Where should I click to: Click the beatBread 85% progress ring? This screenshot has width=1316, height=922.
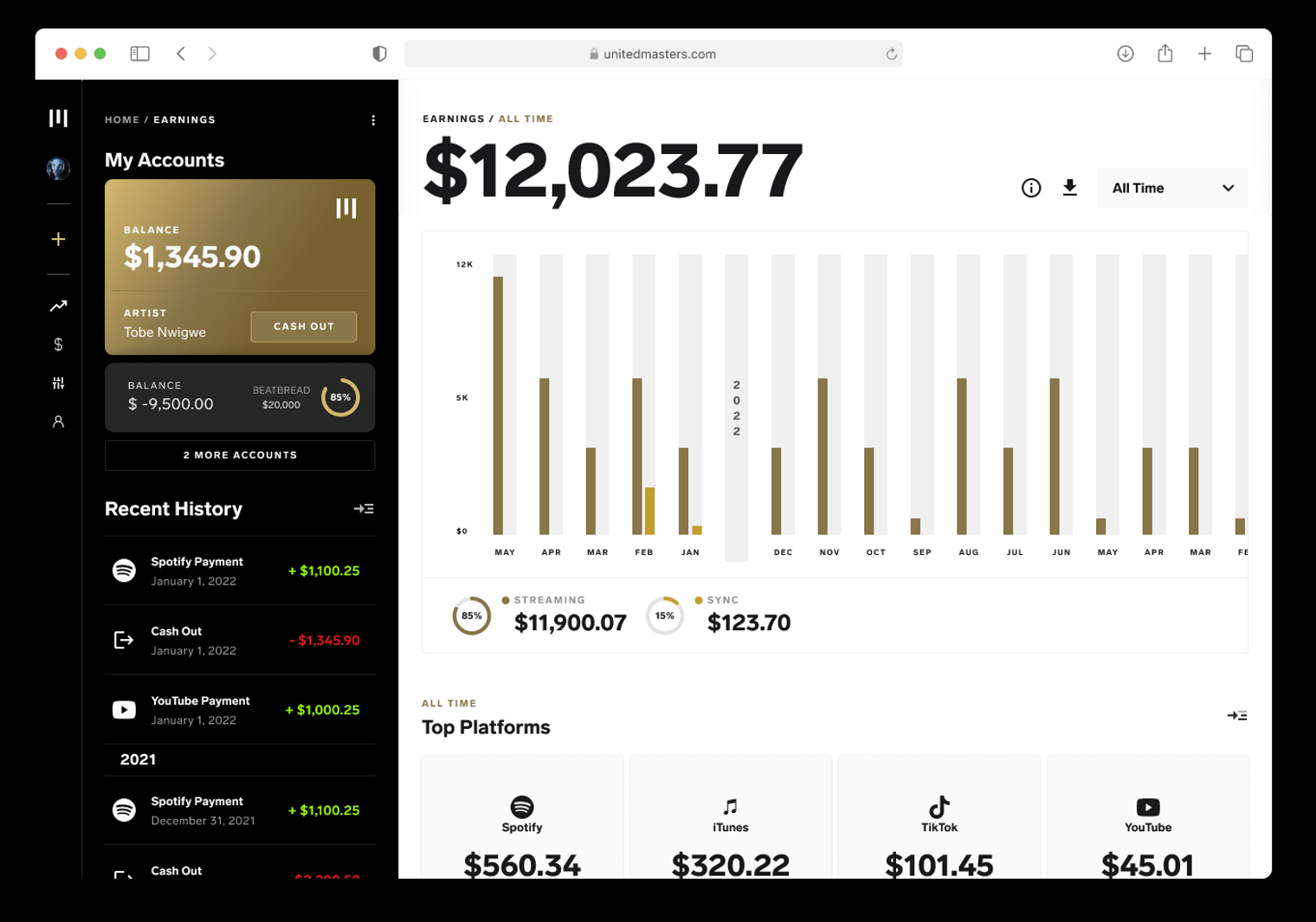(340, 397)
